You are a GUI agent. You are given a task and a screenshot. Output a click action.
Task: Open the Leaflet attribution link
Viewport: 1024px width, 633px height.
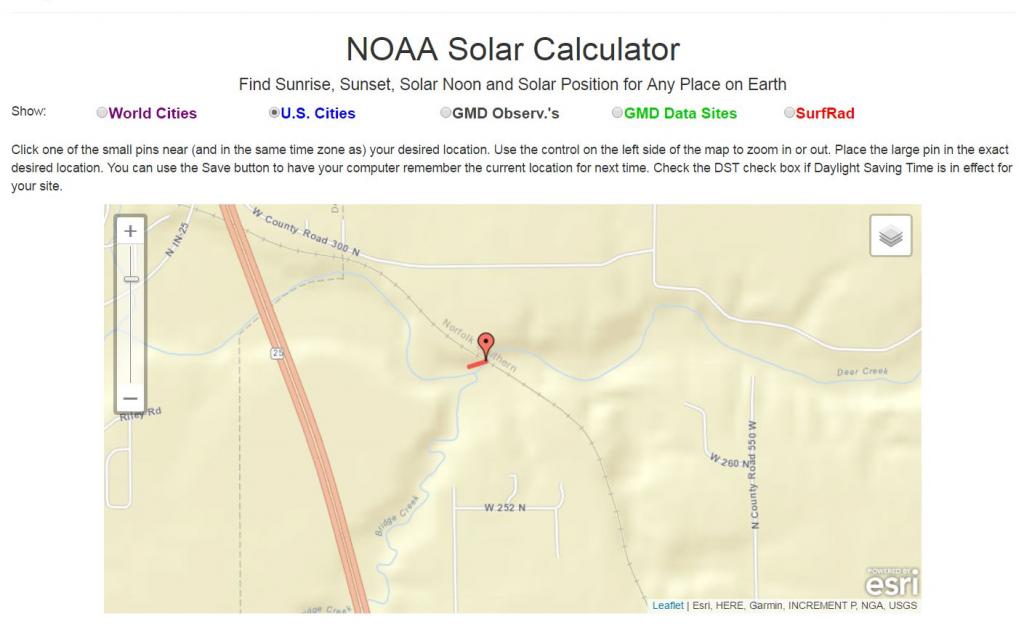pos(667,605)
